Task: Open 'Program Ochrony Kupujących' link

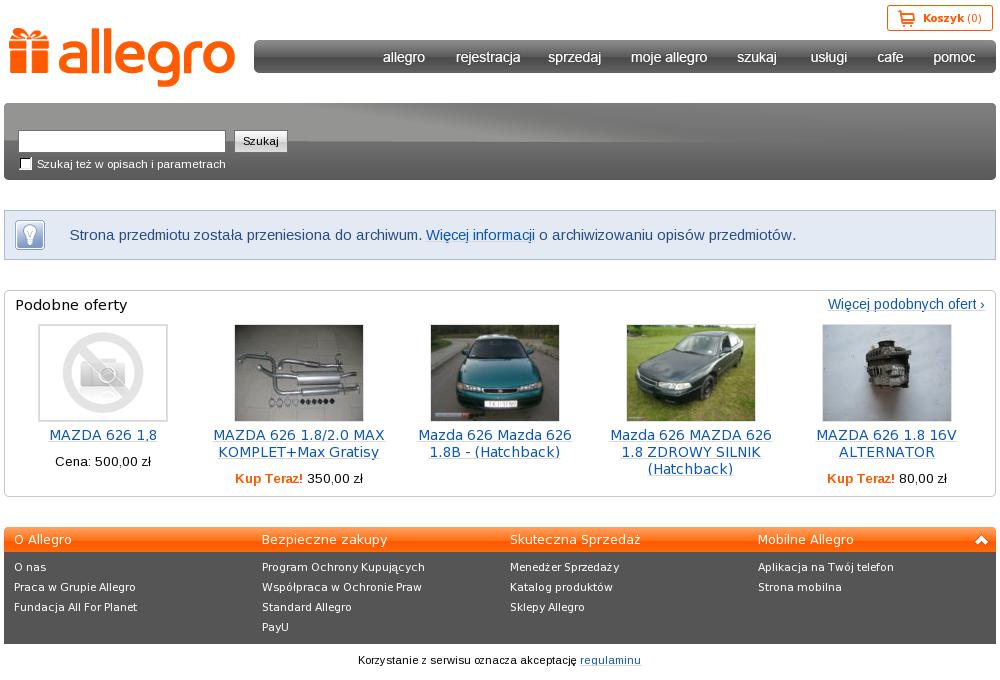Action: click(x=343, y=567)
